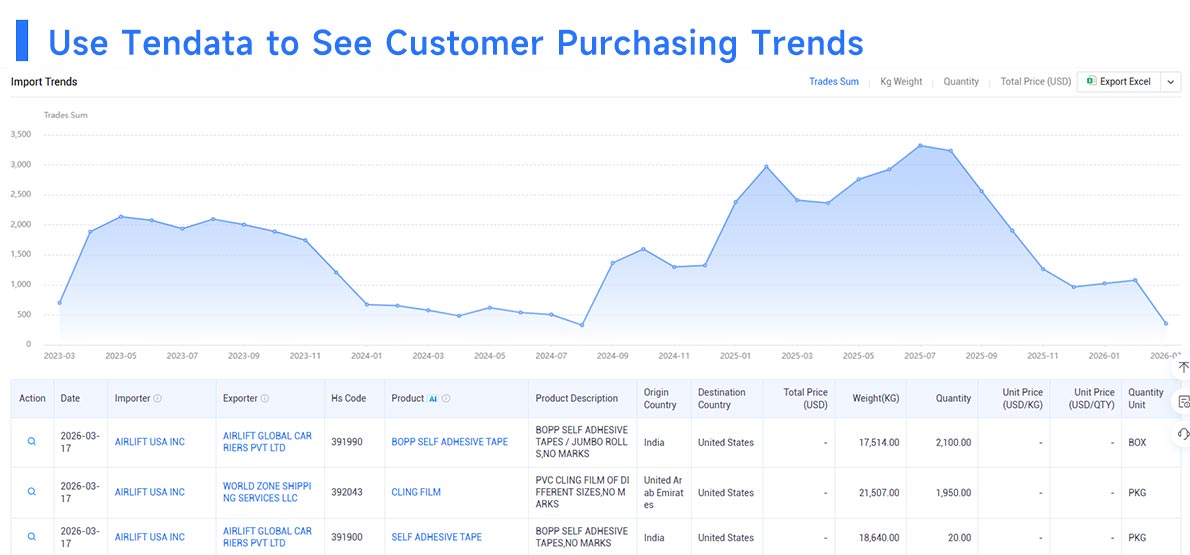Click the headset support floating icon
Image resolution: width=1190 pixels, height=555 pixels.
pyautogui.click(x=1183, y=434)
